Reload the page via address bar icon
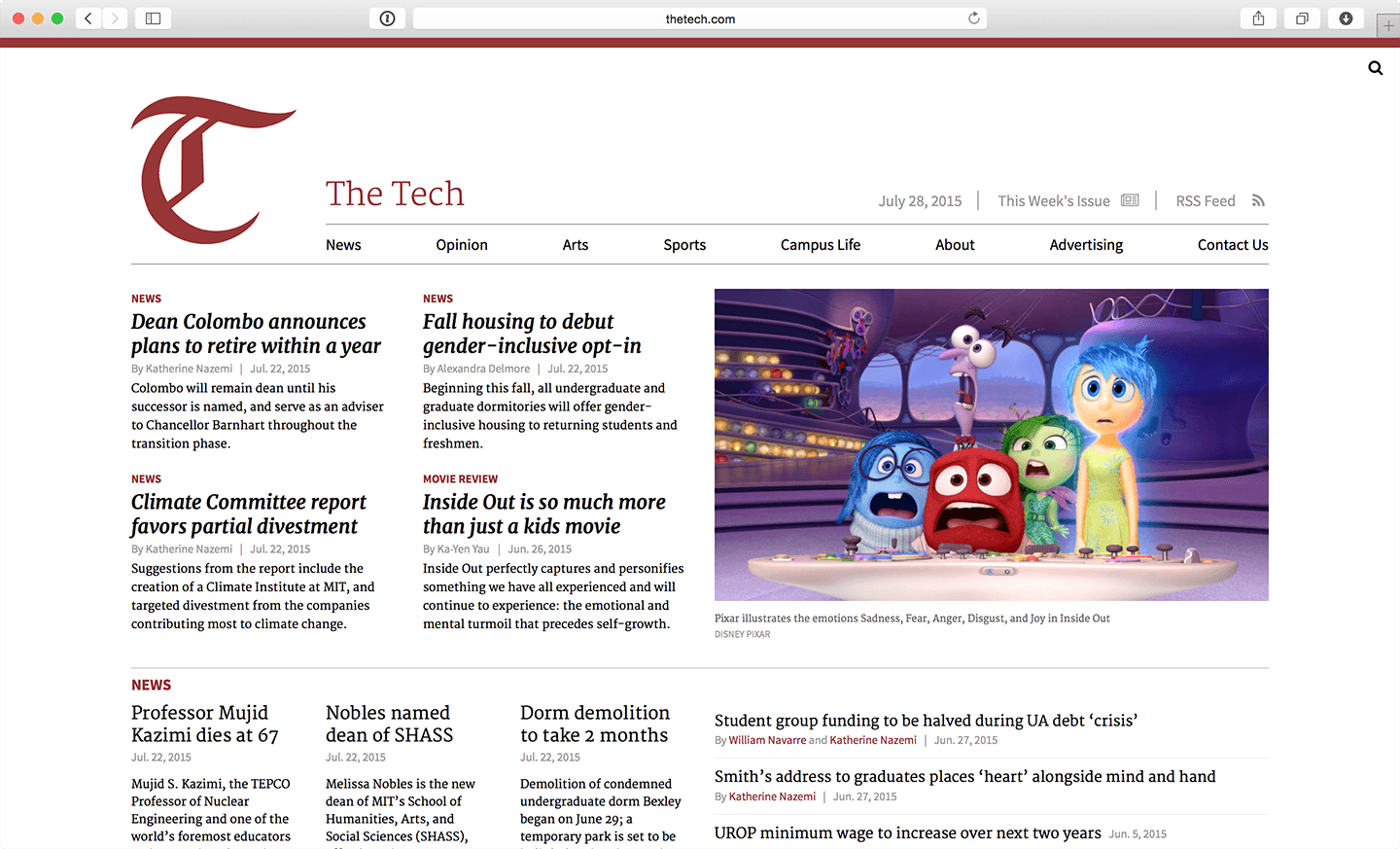 [973, 18]
